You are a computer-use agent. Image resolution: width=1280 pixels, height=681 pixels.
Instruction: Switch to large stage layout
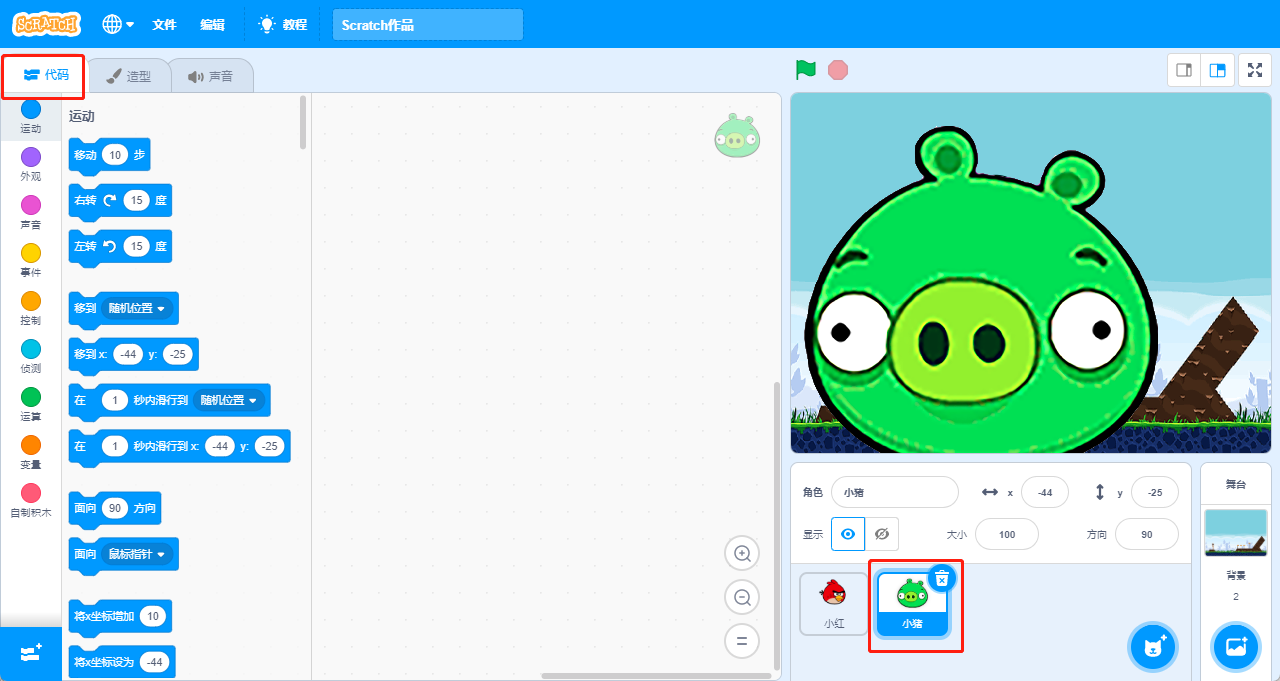tap(1217, 70)
